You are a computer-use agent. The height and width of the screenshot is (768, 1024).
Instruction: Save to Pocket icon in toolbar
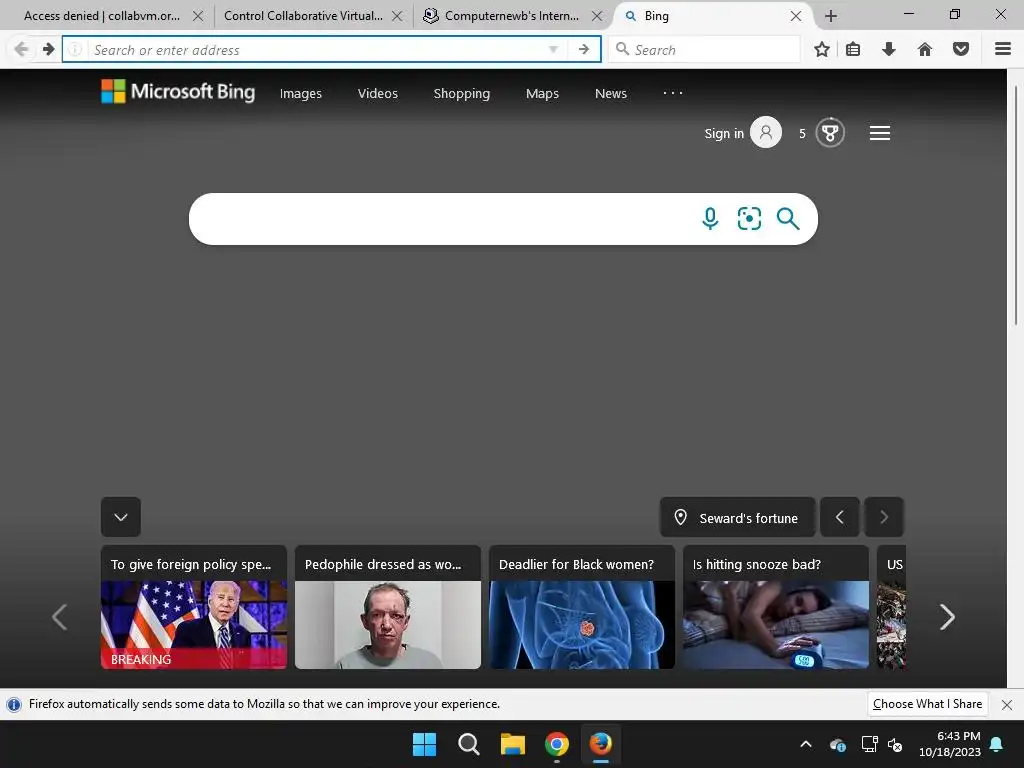pyautogui.click(x=961, y=49)
